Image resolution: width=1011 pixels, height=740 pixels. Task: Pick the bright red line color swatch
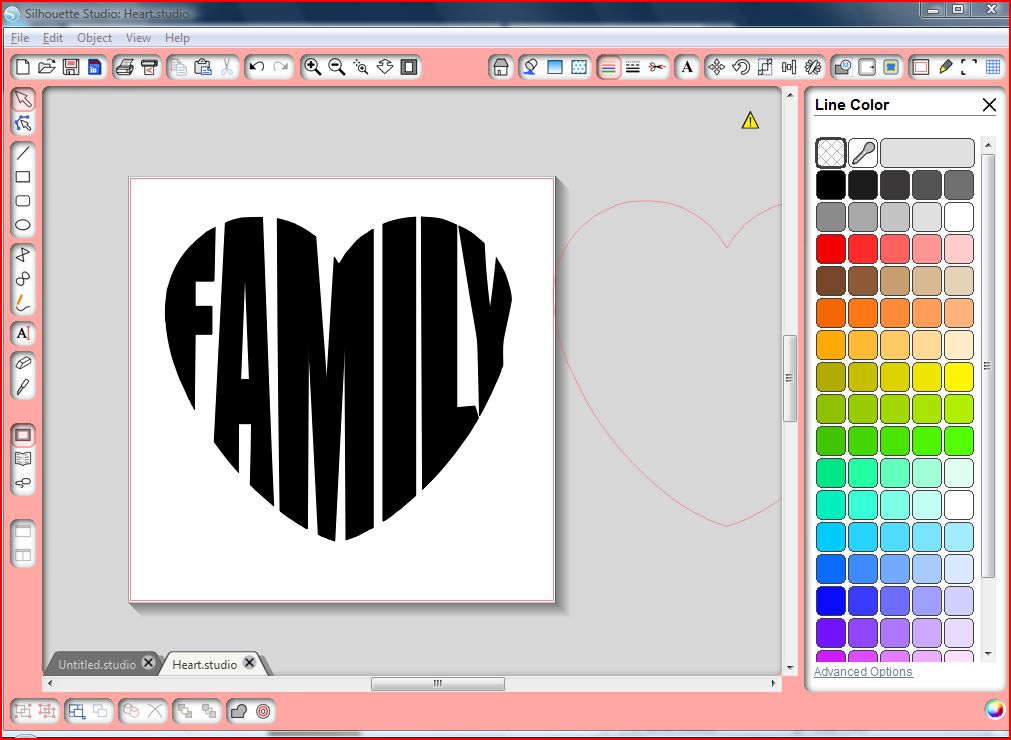coord(829,249)
